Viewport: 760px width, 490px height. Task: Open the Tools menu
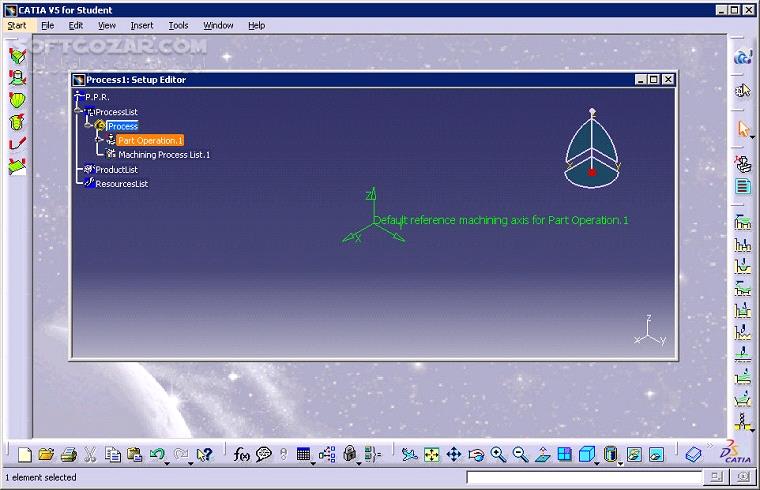[x=178, y=26]
